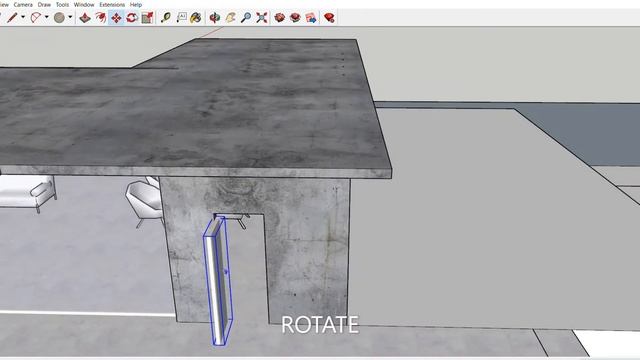Select the Line pencil tool

pyautogui.click(x=12, y=18)
